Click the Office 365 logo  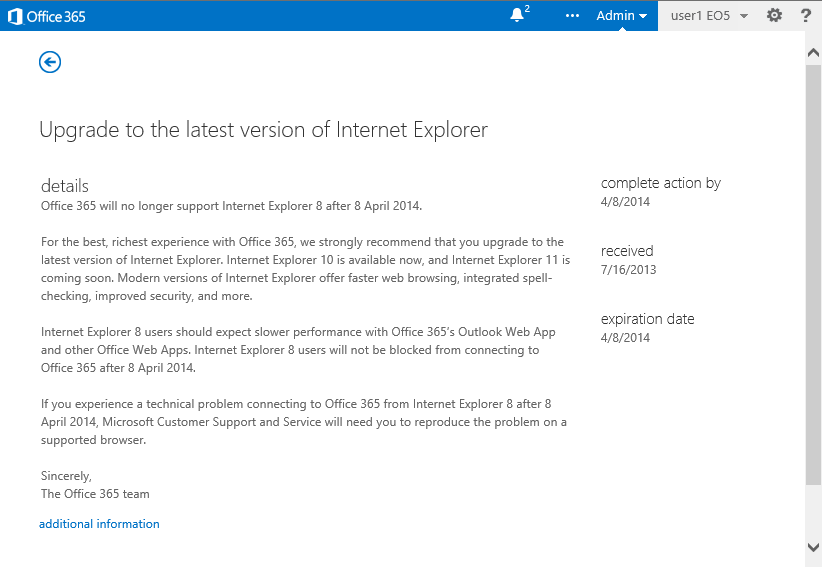47,16
